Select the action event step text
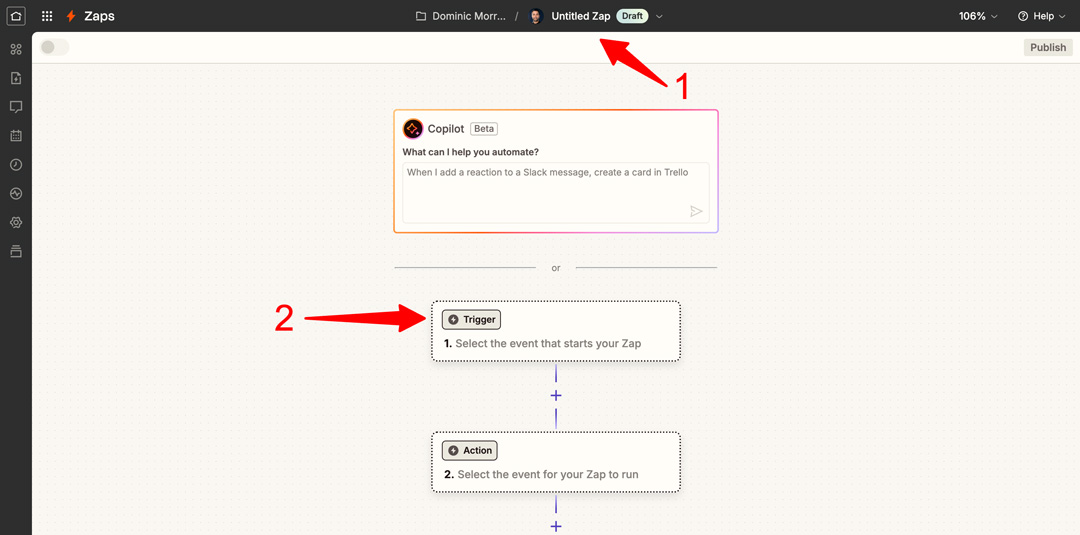The width and height of the screenshot is (1080, 535). click(548, 474)
